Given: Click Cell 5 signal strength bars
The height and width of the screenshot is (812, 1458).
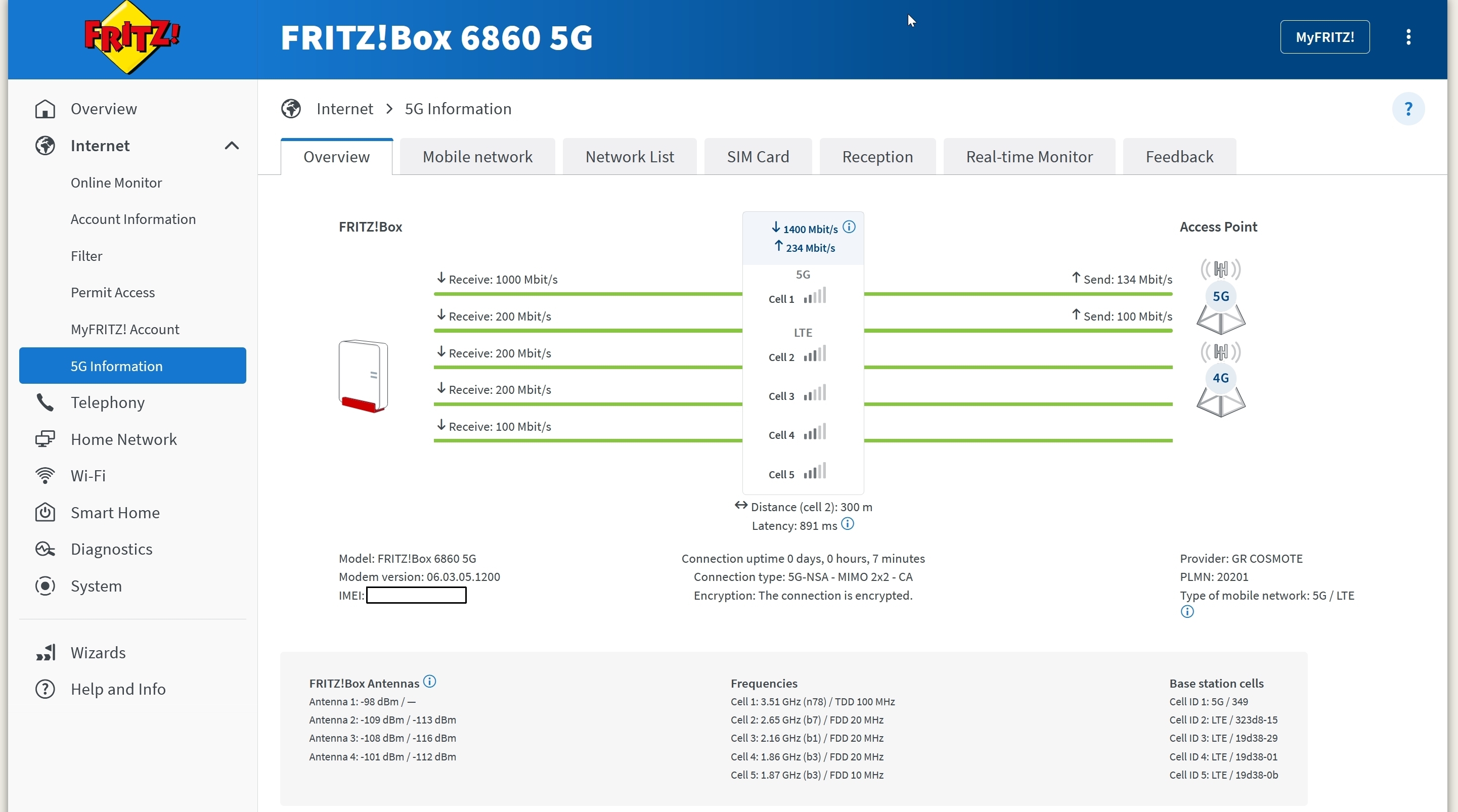Looking at the screenshot, I should click(x=815, y=471).
